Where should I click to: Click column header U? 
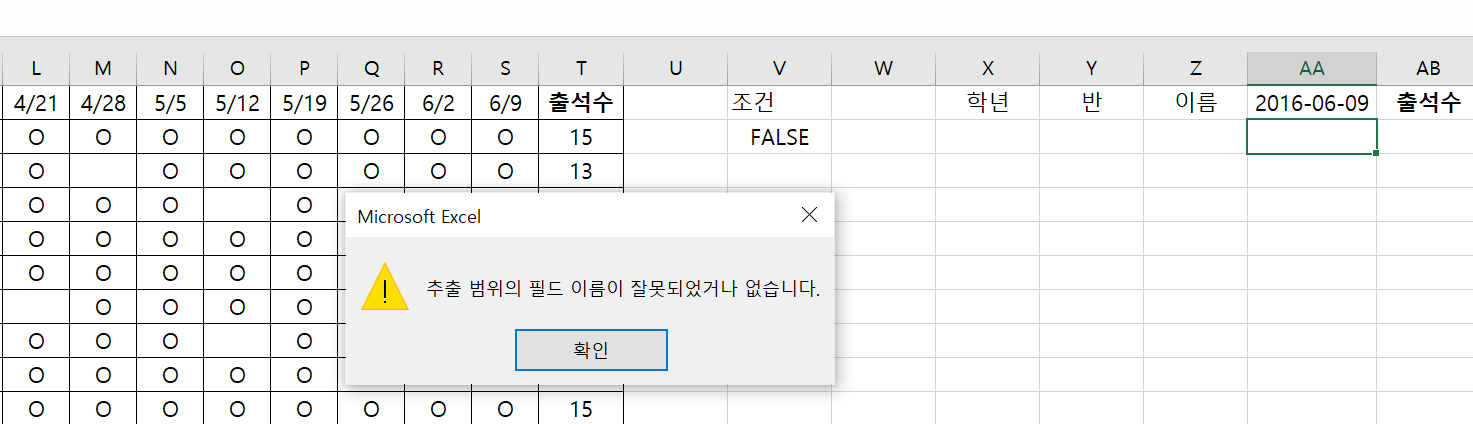coord(675,68)
